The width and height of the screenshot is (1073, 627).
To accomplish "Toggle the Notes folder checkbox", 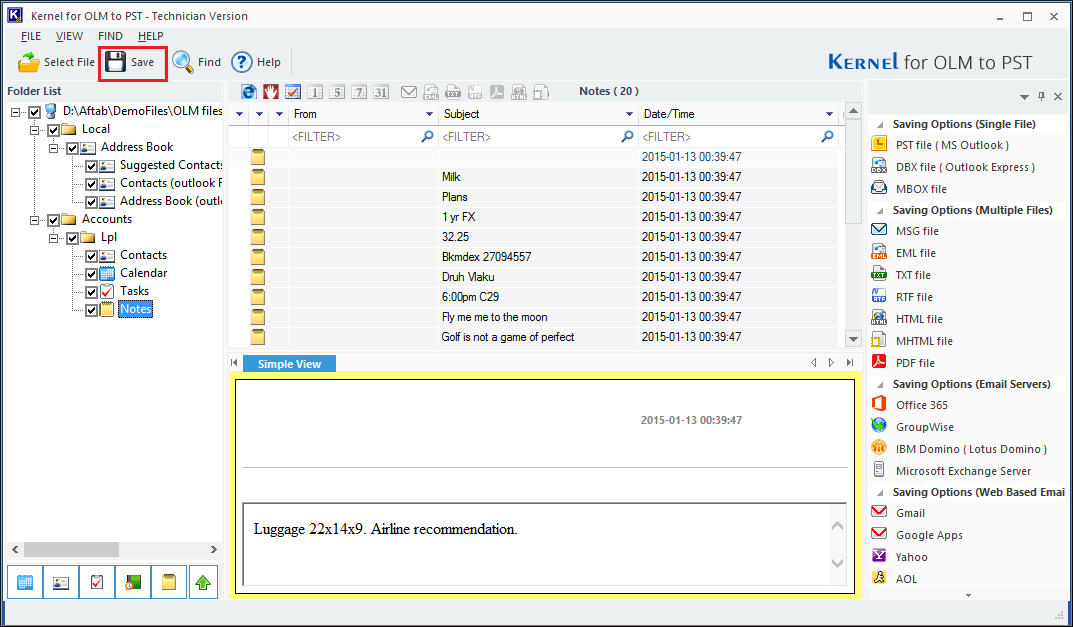I will (91, 310).
